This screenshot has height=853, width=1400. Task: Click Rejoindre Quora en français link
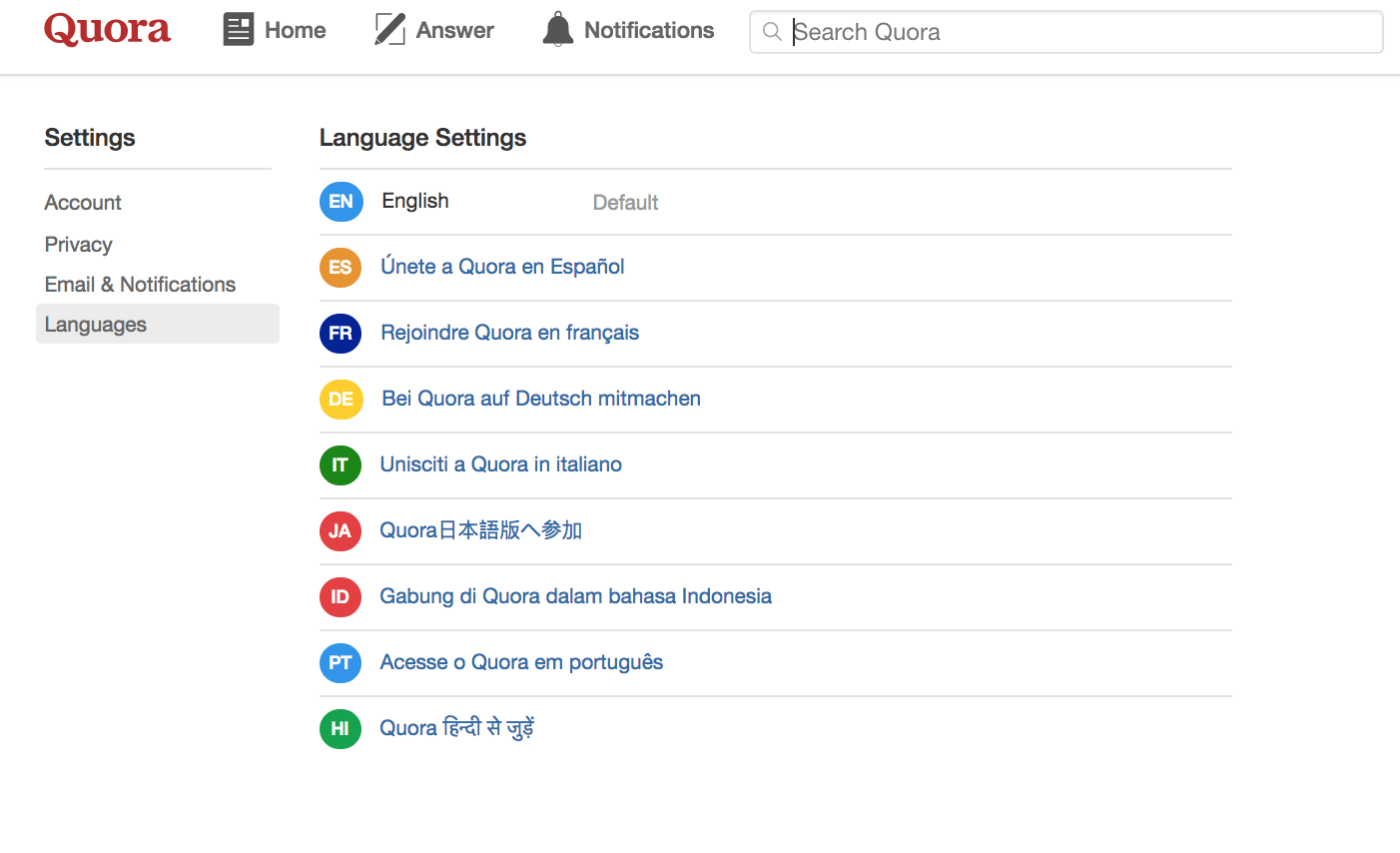click(509, 333)
